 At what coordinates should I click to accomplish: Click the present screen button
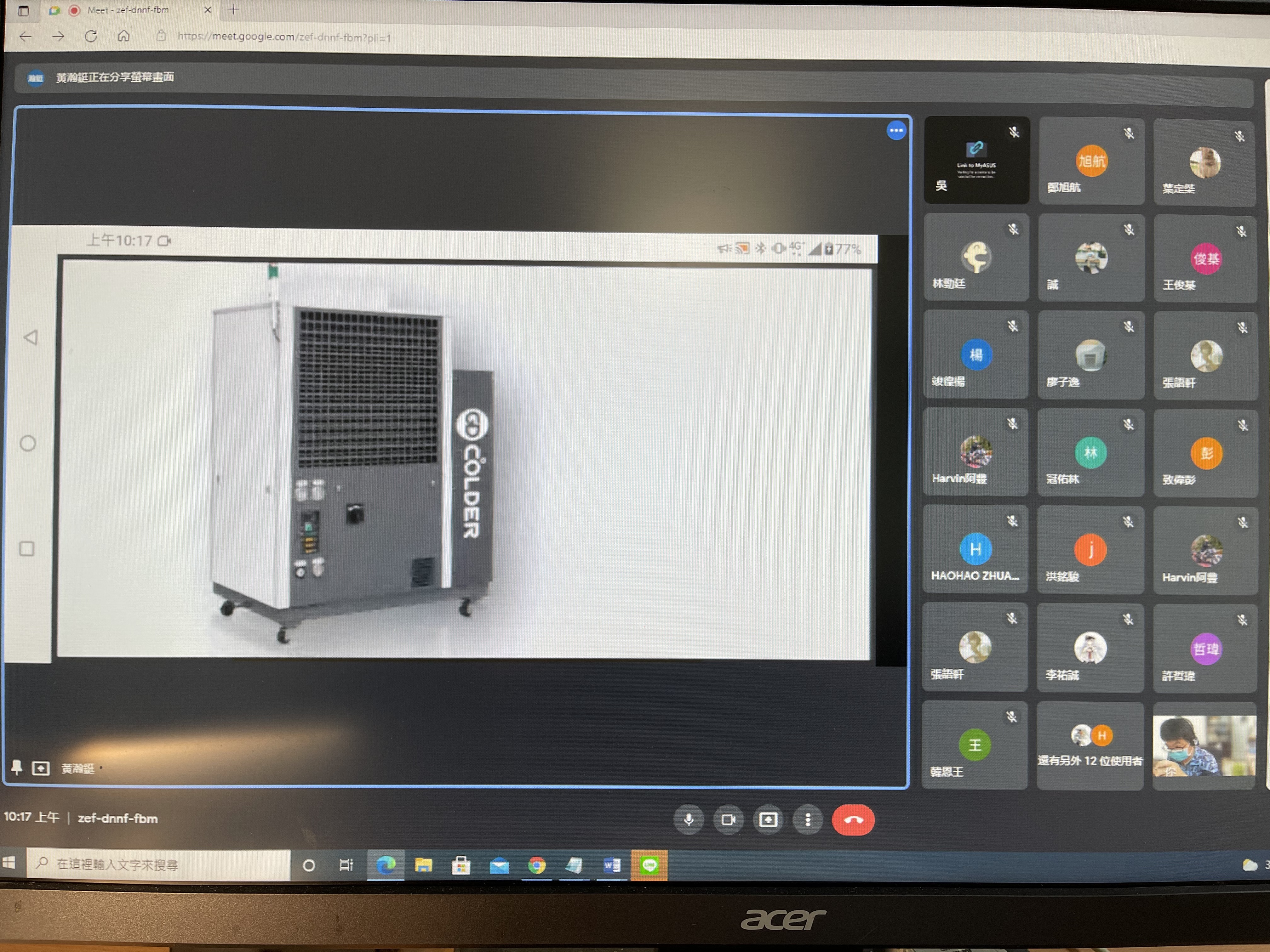tap(768, 819)
